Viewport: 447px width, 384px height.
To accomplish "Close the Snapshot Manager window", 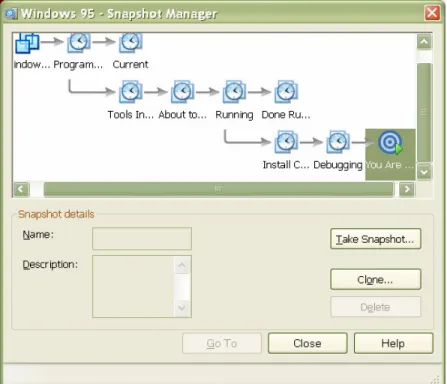I will tap(432, 13).
